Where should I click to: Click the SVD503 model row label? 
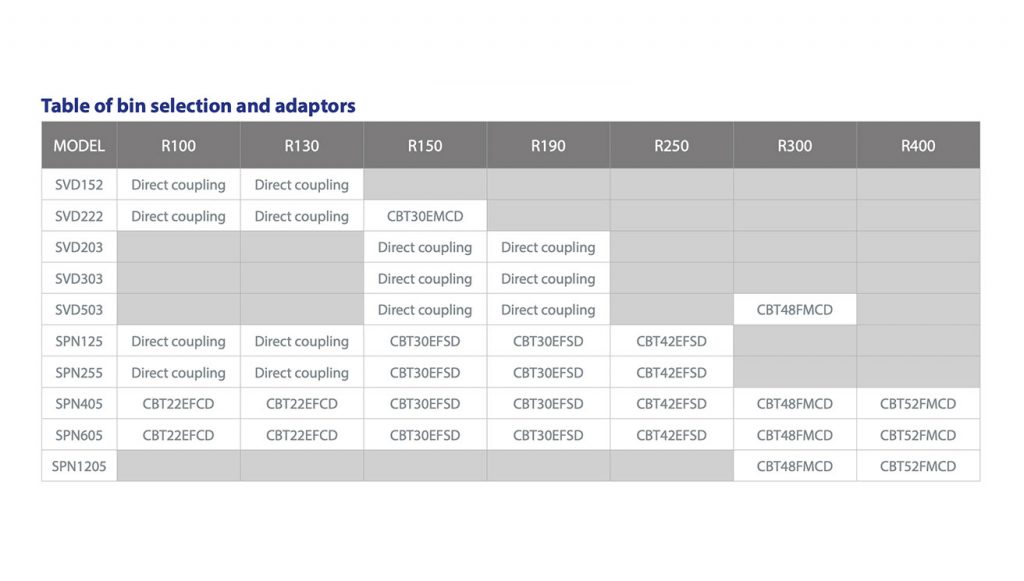pos(79,310)
